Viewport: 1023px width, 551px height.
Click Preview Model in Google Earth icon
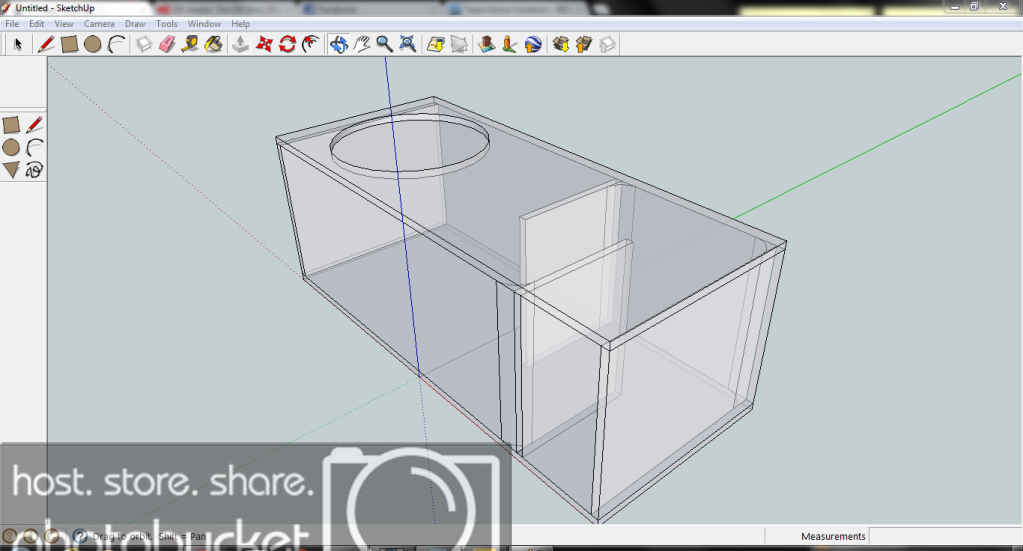pos(533,44)
